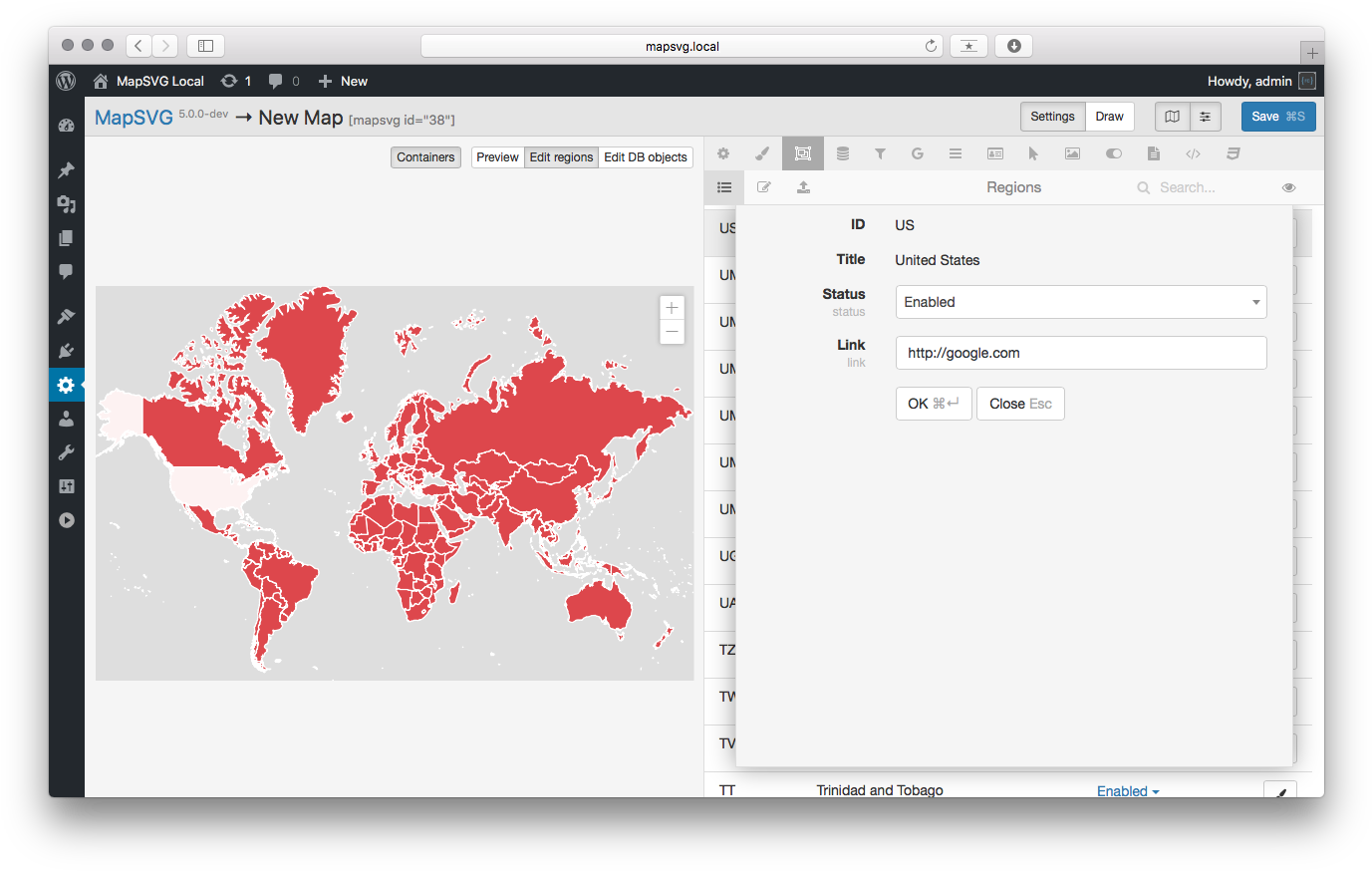Select the Edit DB objects tab

coord(645,157)
